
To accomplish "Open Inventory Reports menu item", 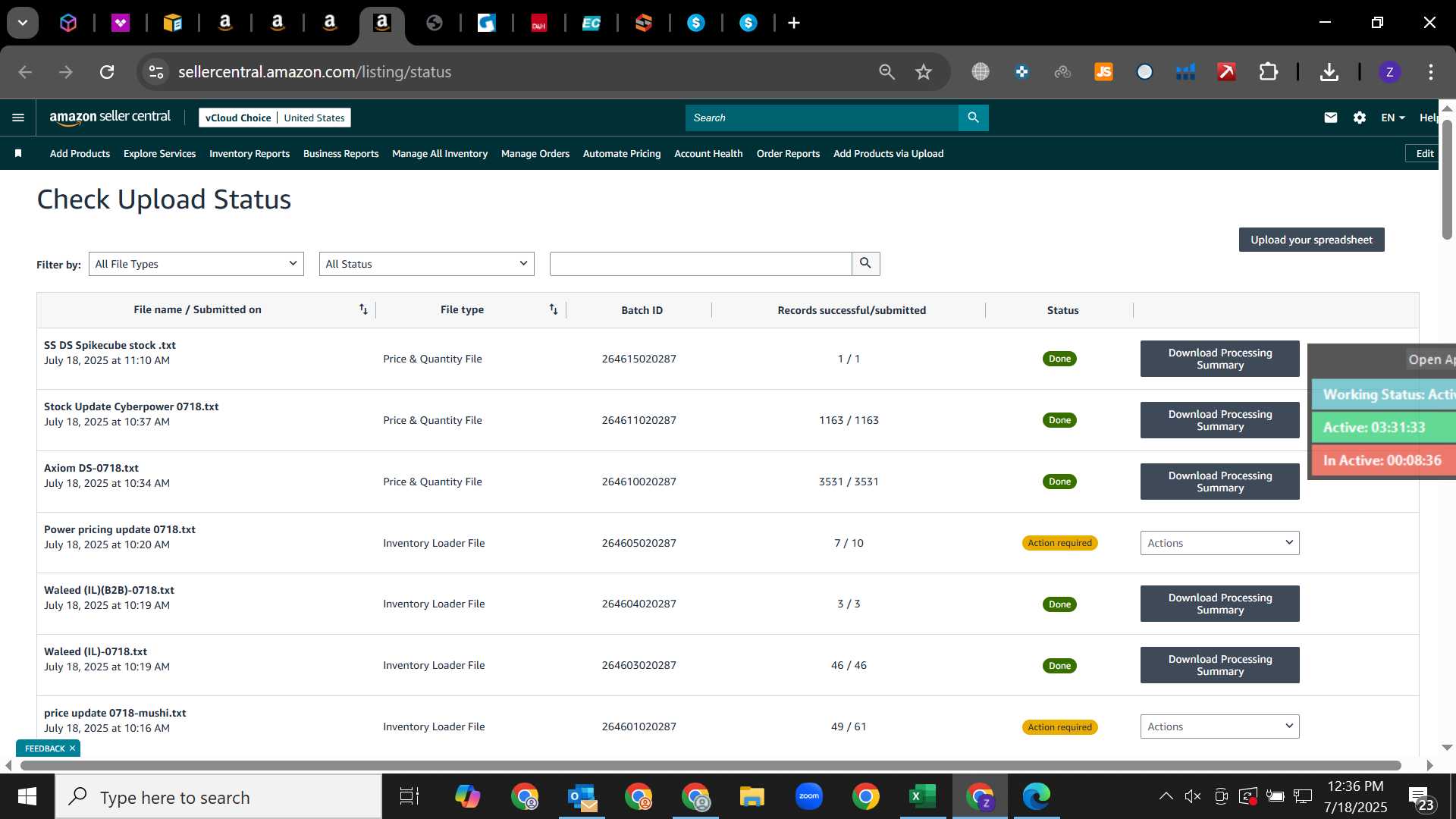I will 249,153.
